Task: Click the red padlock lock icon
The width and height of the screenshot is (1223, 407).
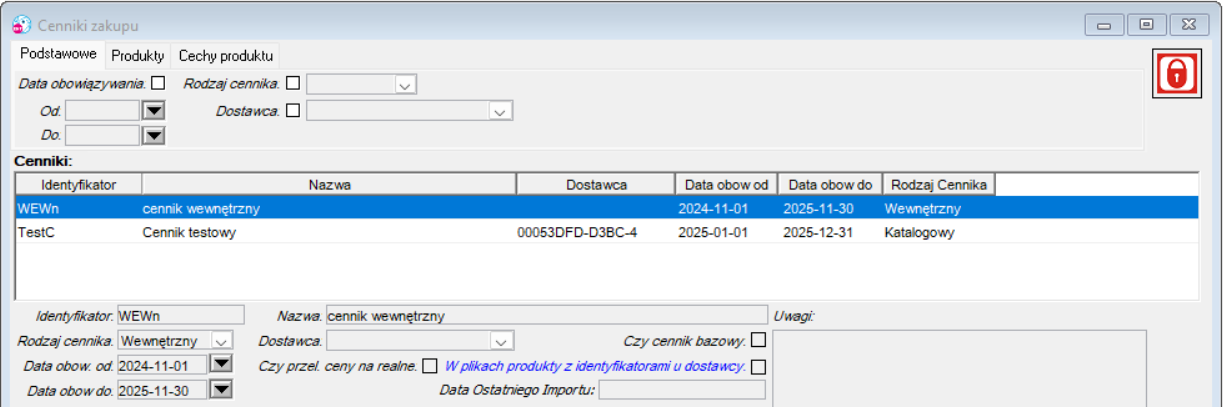Action: (1176, 74)
